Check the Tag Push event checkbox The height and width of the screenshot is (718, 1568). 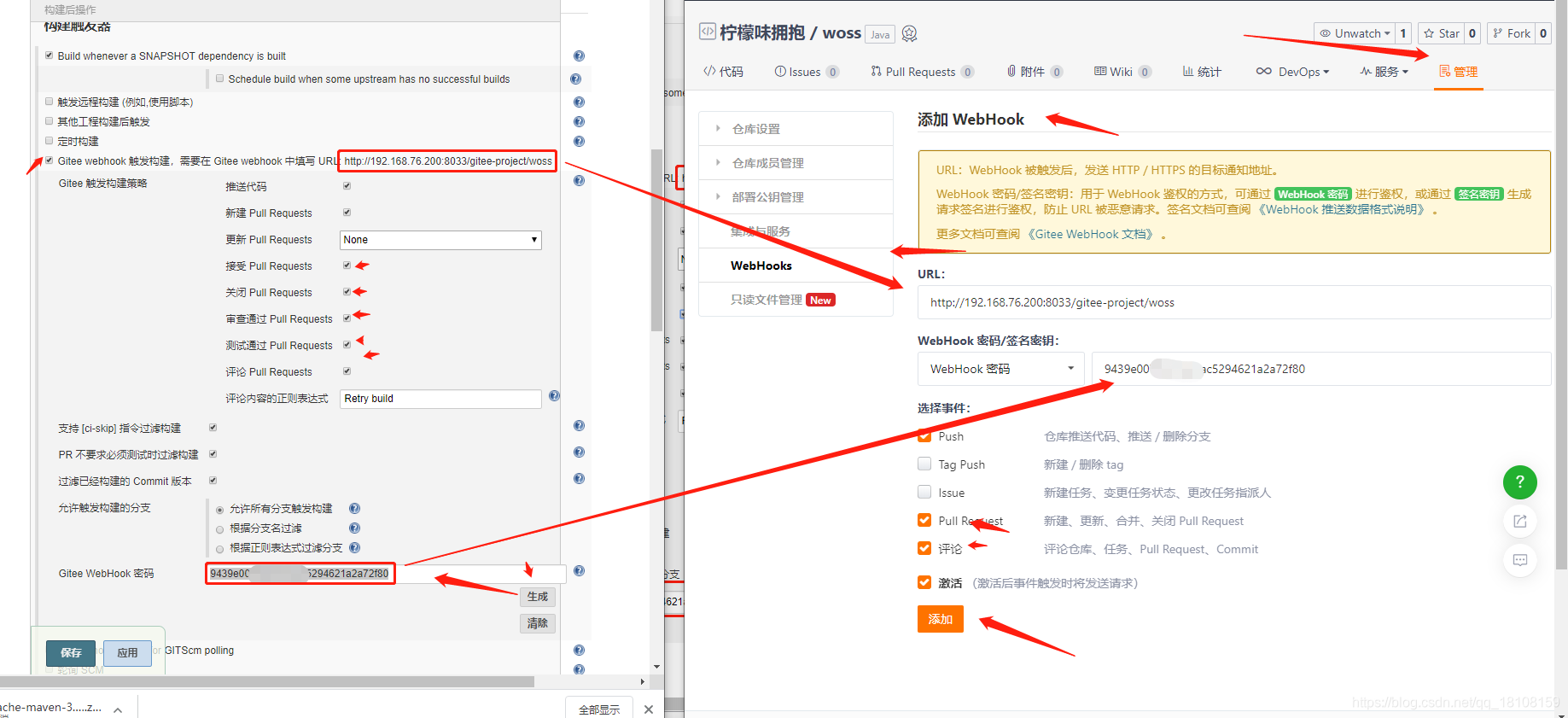coord(924,464)
